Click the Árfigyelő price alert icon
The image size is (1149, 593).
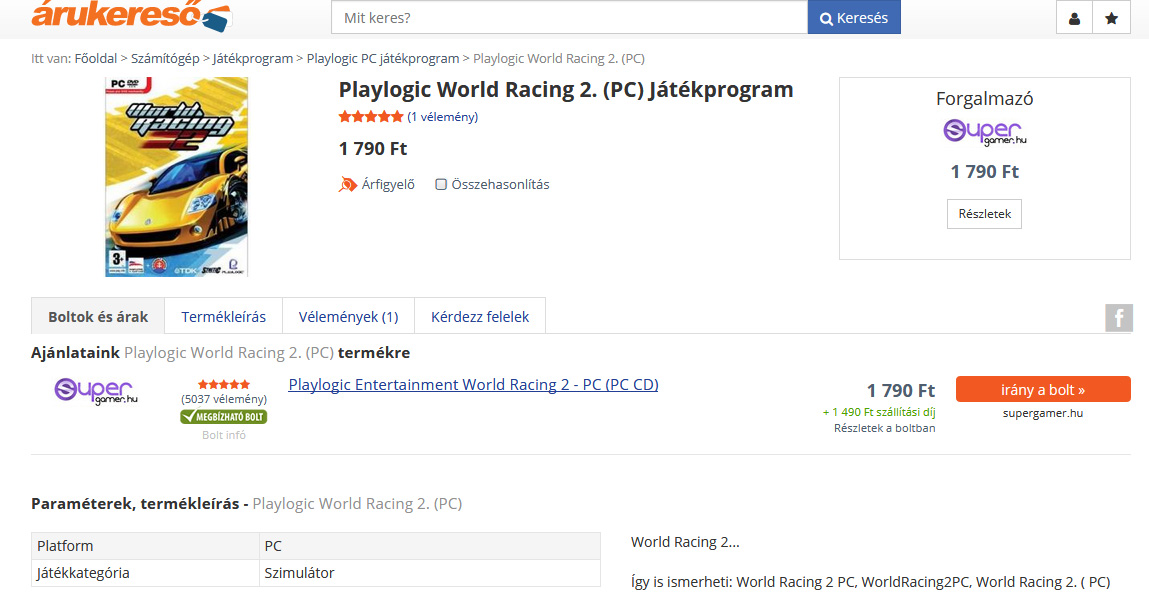click(x=347, y=185)
